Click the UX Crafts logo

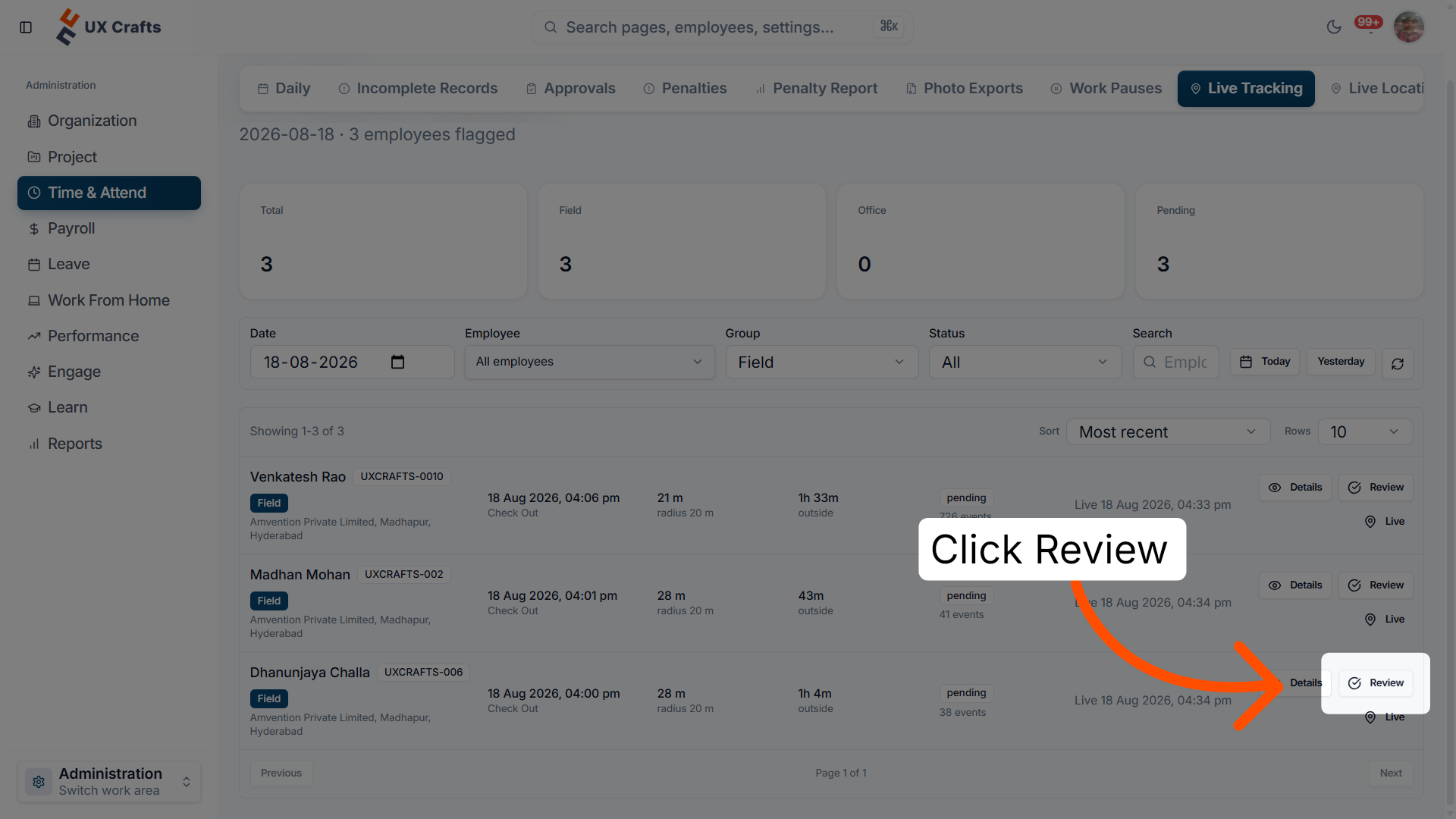coord(108,27)
